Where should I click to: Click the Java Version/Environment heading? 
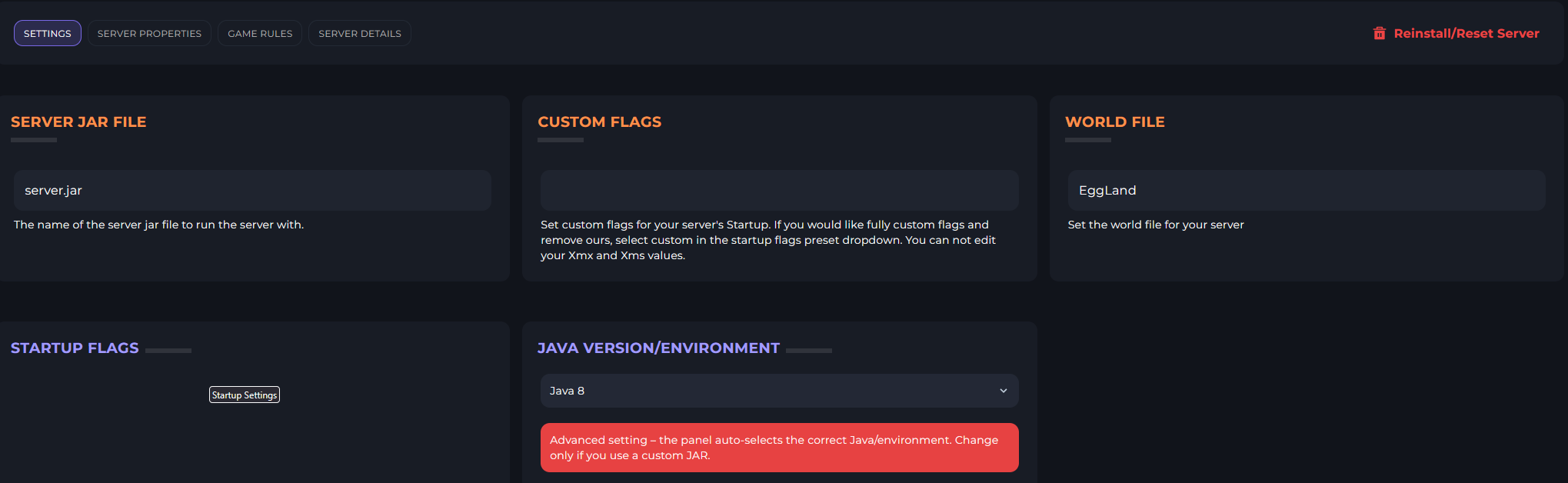click(658, 348)
